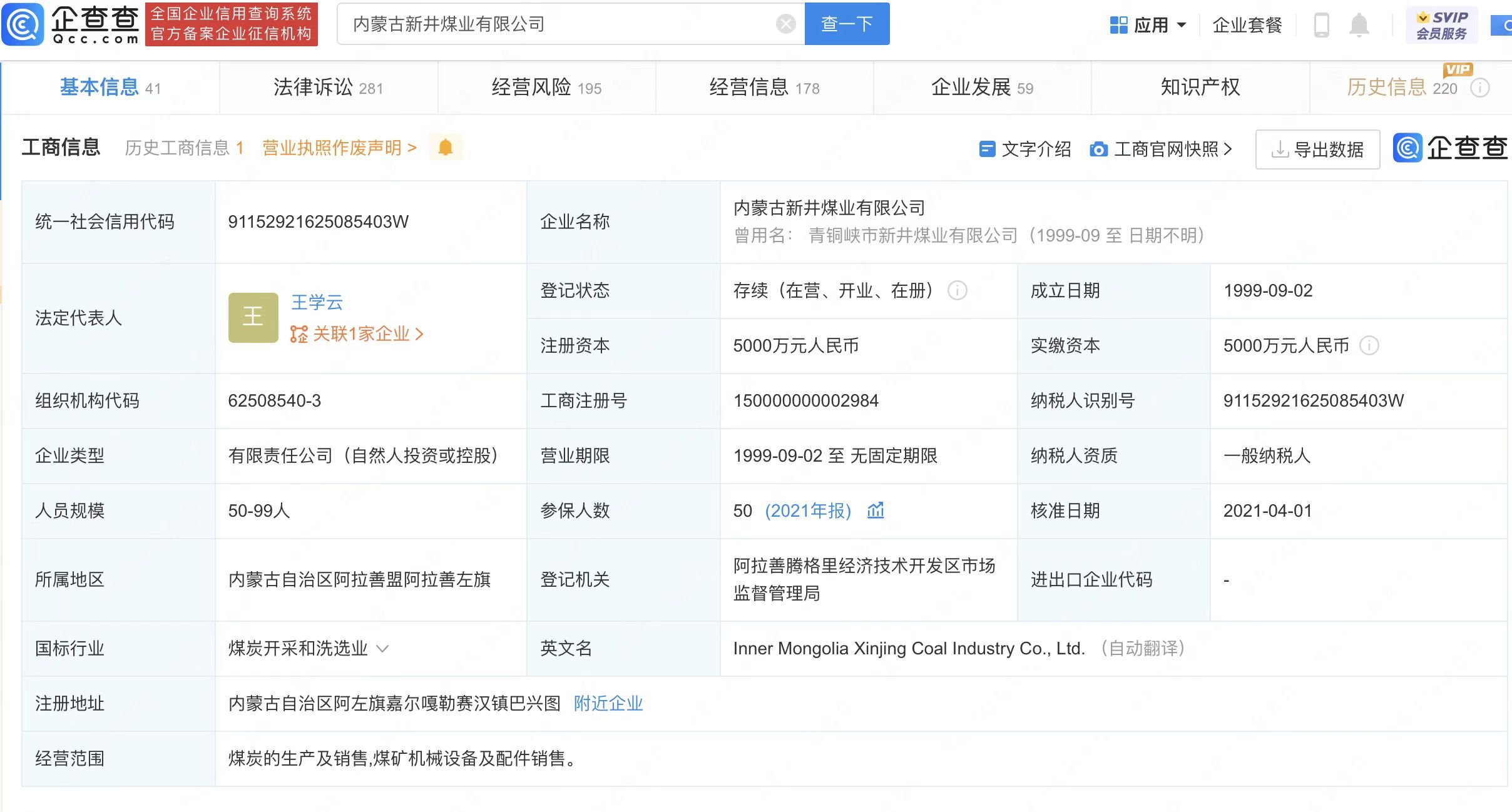Image resolution: width=1512 pixels, height=812 pixels.
Task: Click the 工商注册号 value 150000000002984
Action: click(x=806, y=401)
